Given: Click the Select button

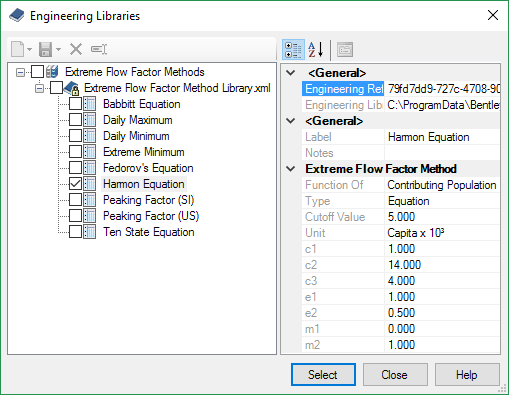Looking at the screenshot, I should pyautogui.click(x=323, y=375).
